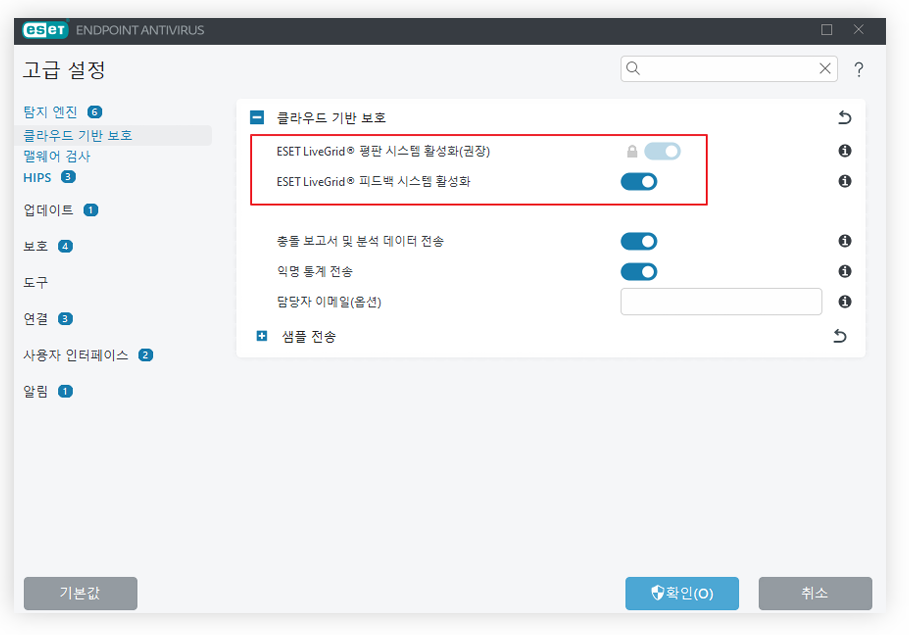Revert 샘플 전송 section with undo arrow
Screen dimensions: 909x635
click(840, 336)
